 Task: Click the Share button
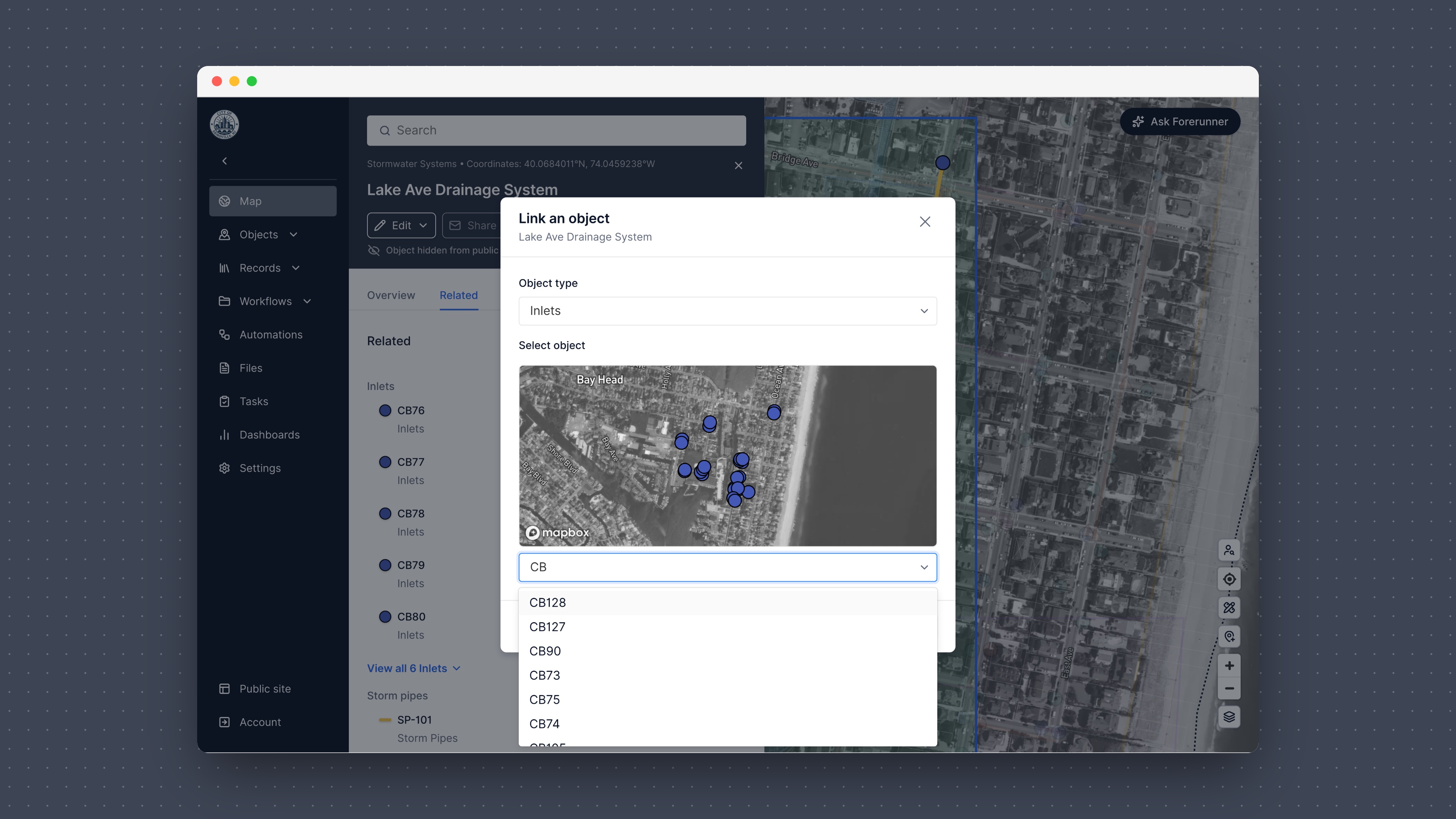[472, 226]
